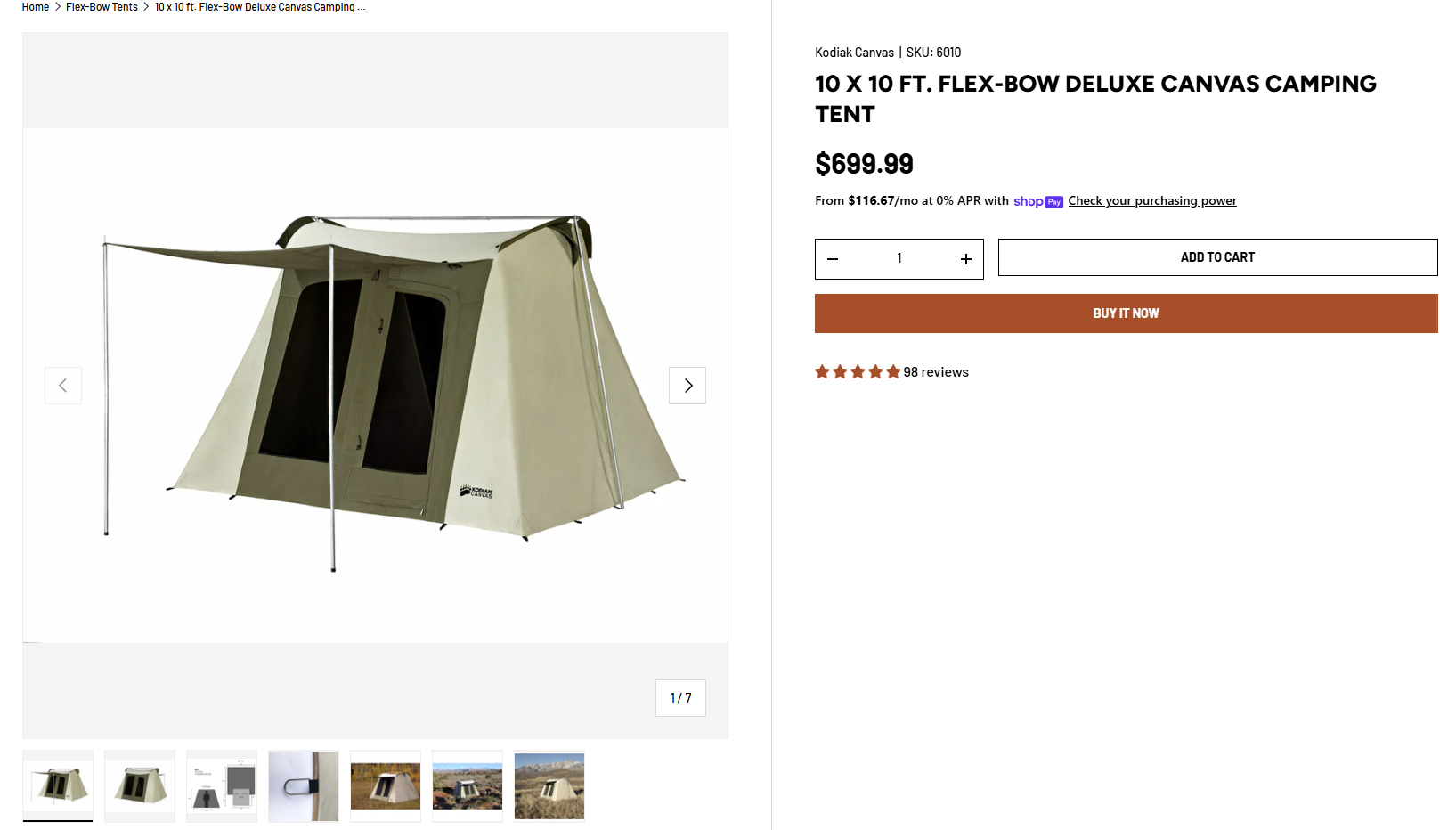The width and height of the screenshot is (1456, 830).
Task: Decrease quantity with minus icon
Action: 833,259
